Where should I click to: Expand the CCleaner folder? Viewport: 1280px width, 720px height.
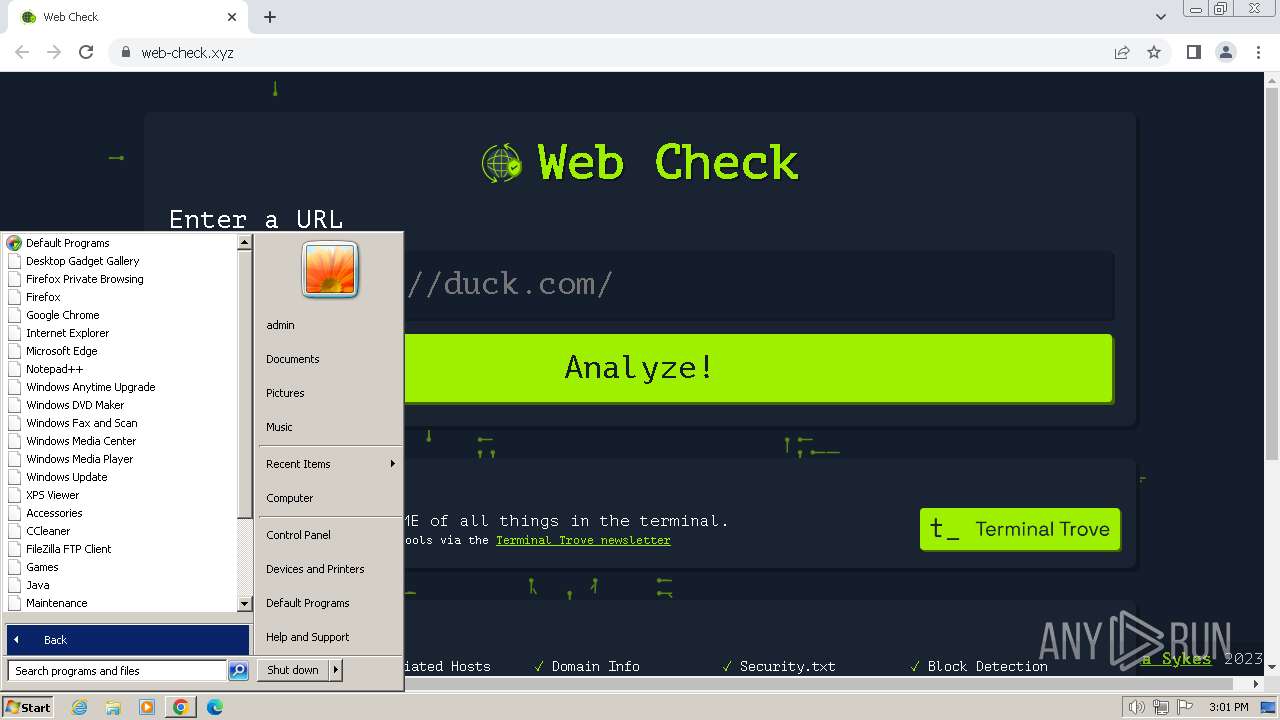click(x=48, y=531)
